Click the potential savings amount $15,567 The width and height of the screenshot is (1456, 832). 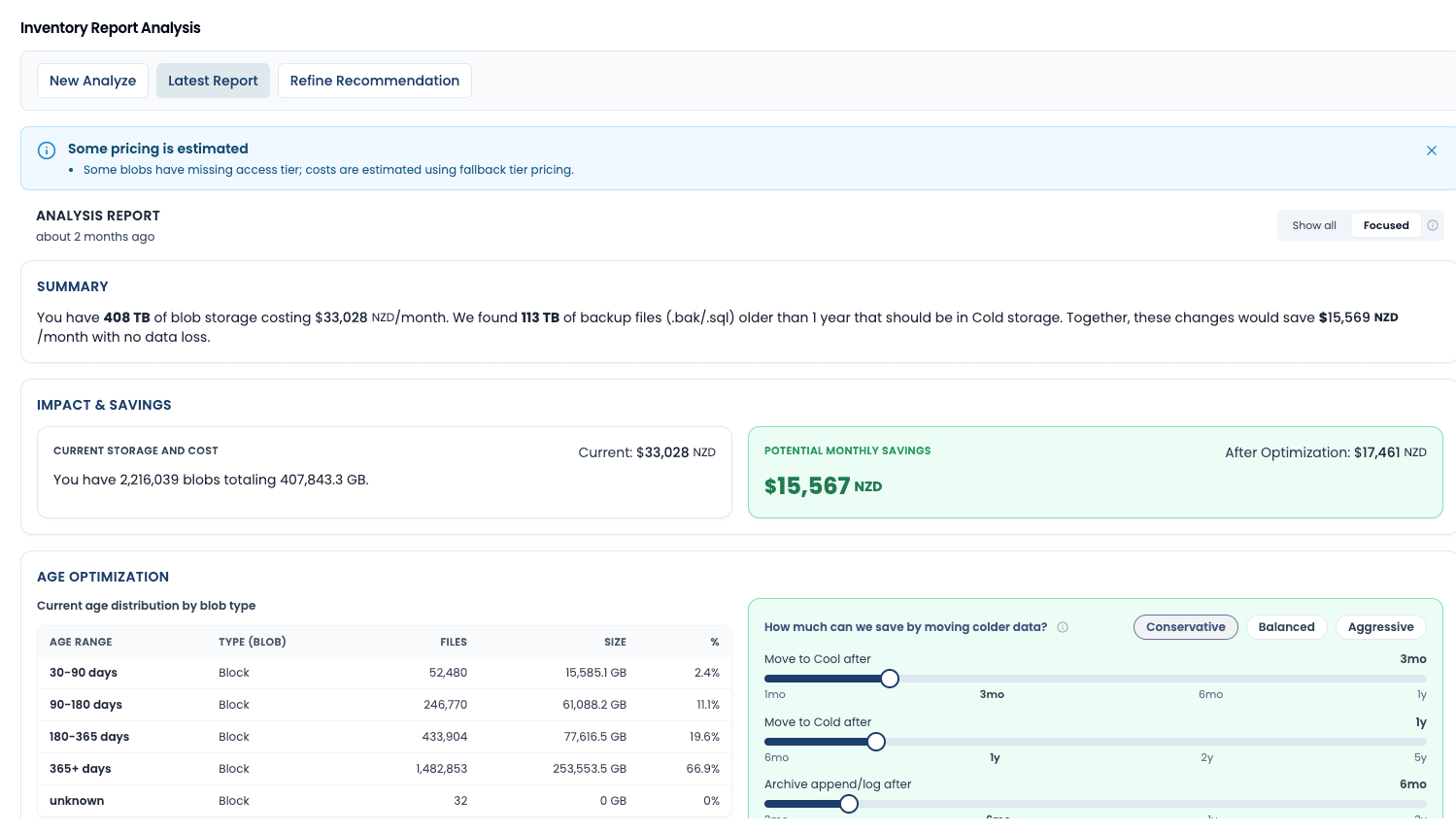[807, 485]
